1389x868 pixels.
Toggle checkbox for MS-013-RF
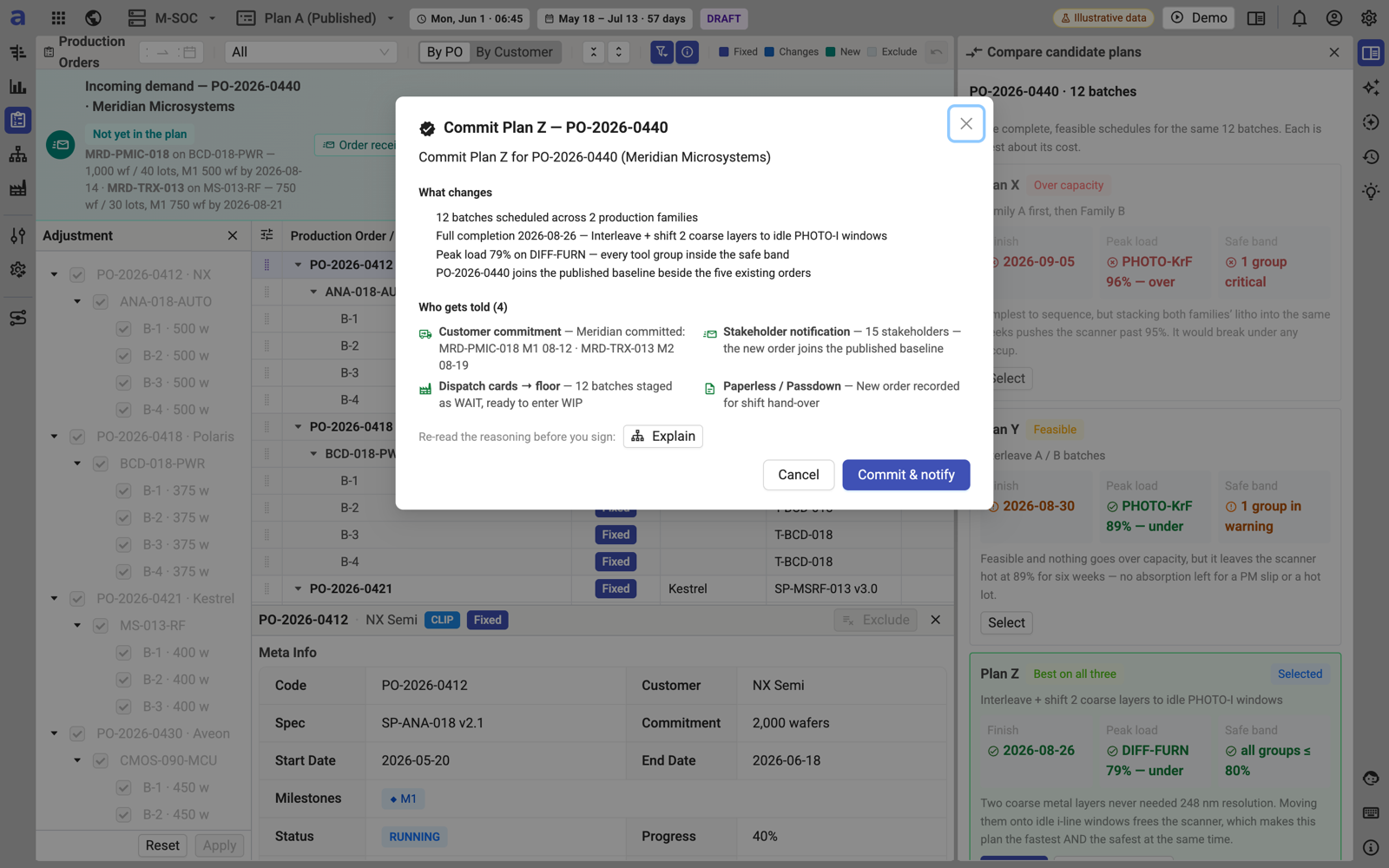[x=101, y=625]
